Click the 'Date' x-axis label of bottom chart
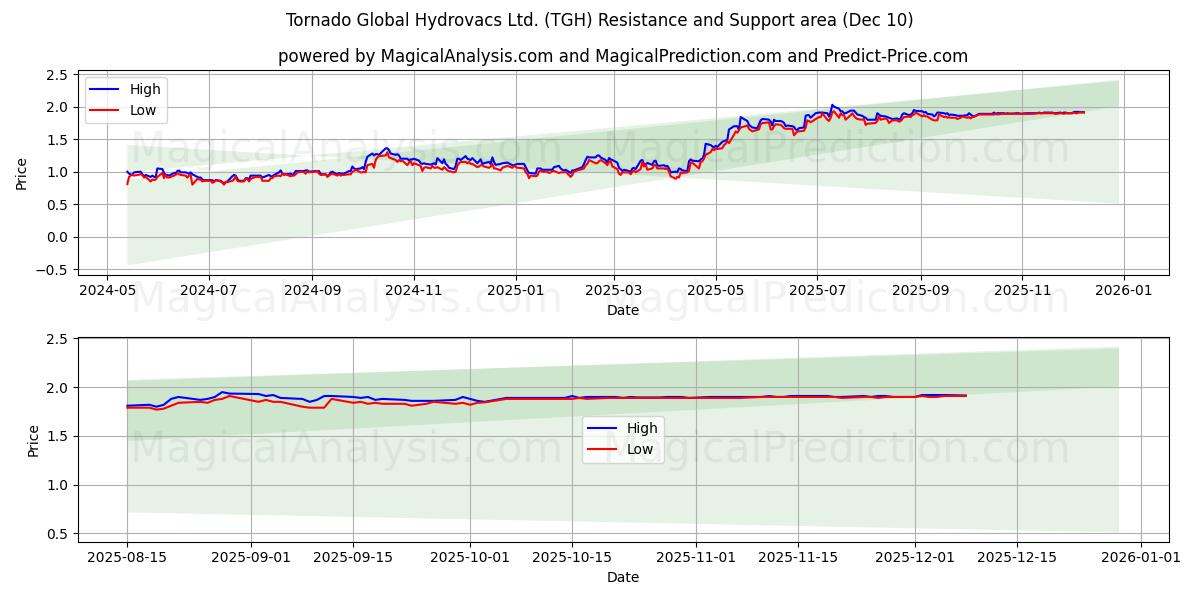This screenshot has width=1200, height=600. (622, 577)
